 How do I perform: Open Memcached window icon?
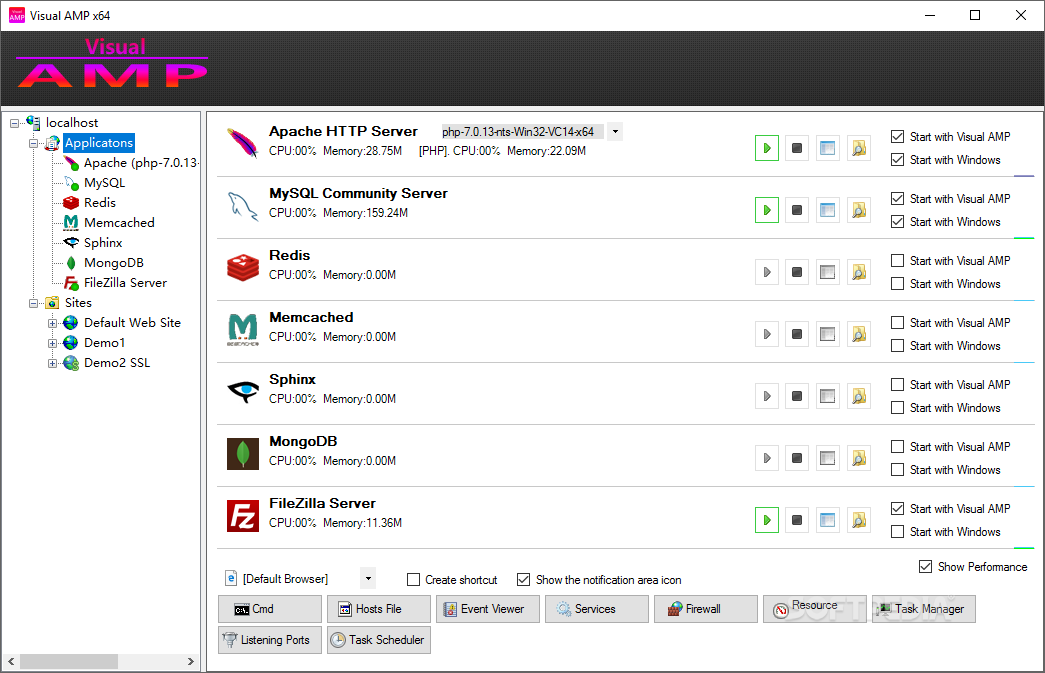click(x=827, y=334)
